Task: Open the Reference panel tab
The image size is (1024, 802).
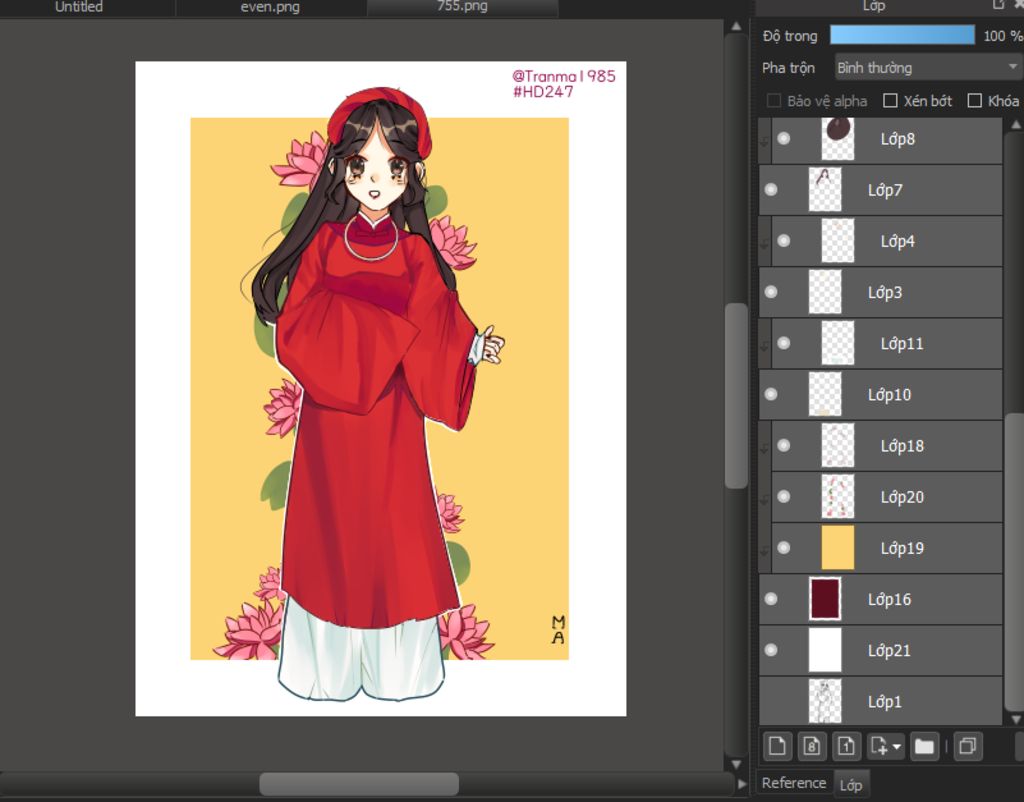Action: click(x=794, y=783)
